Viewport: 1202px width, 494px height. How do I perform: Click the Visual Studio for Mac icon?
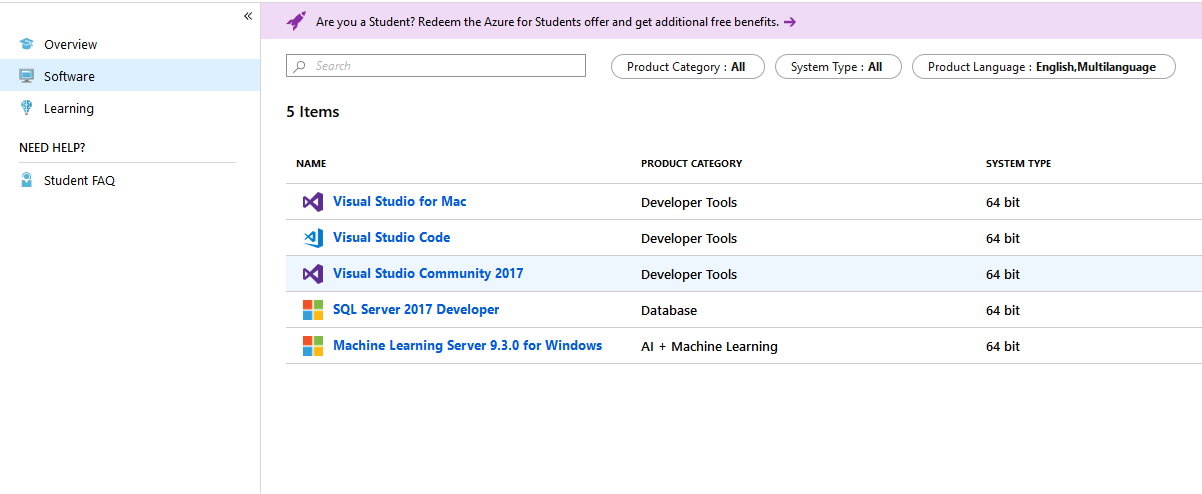click(x=313, y=202)
